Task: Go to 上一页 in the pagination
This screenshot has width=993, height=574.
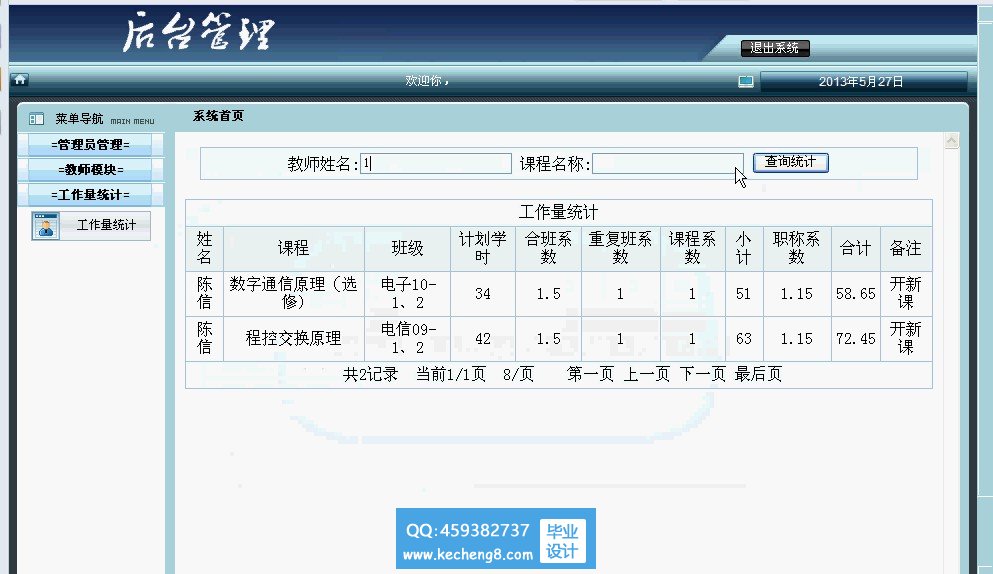Action: pyautogui.click(x=647, y=374)
